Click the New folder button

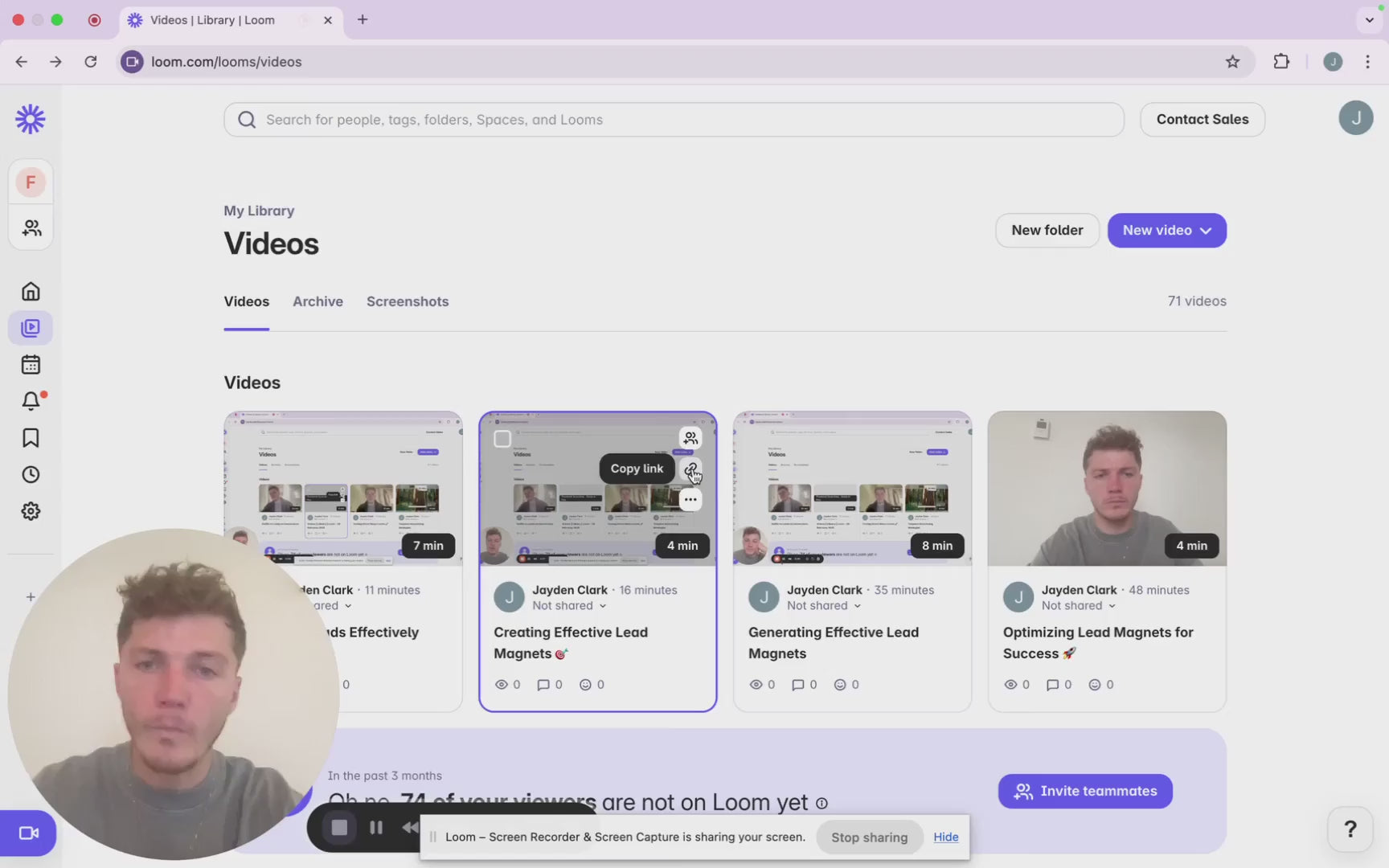point(1047,231)
